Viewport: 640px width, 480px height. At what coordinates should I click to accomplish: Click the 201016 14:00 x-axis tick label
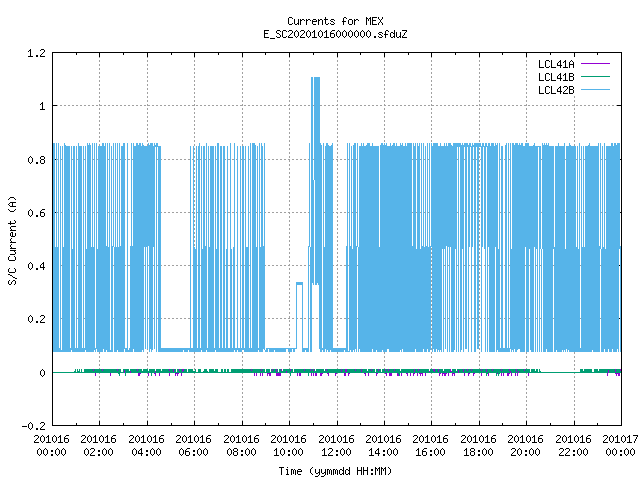click(x=383, y=446)
